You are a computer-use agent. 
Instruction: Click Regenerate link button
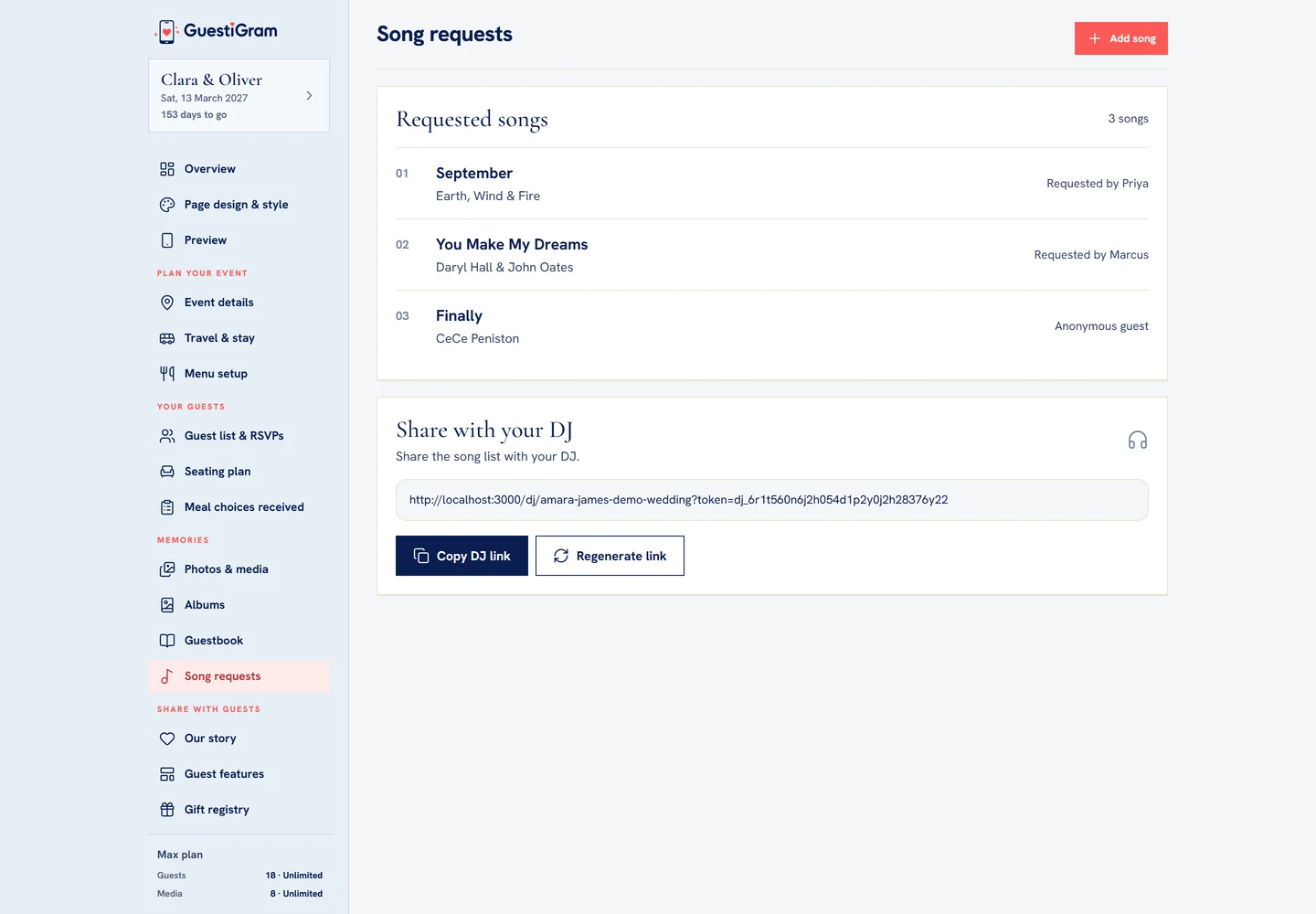610,556
